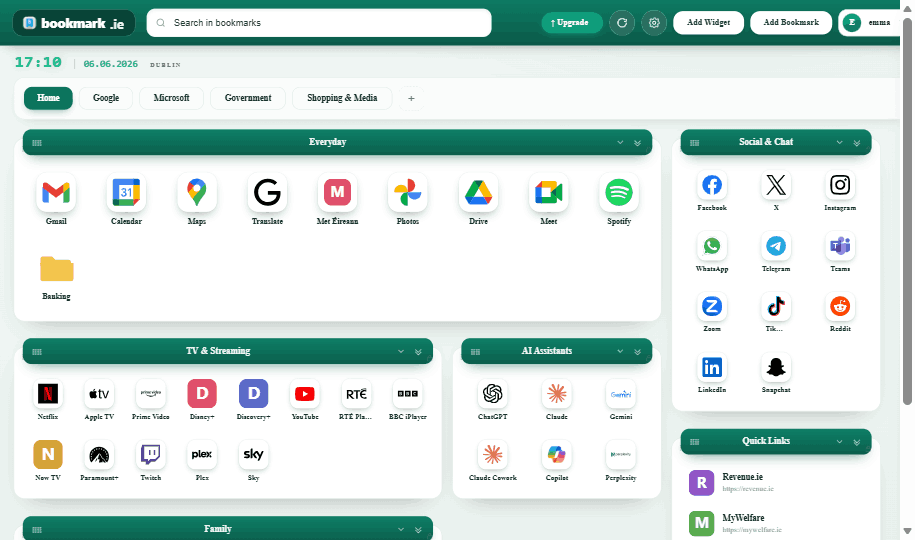Expand the Social & Chat double chevron
The image size is (915, 540).
coord(857,142)
